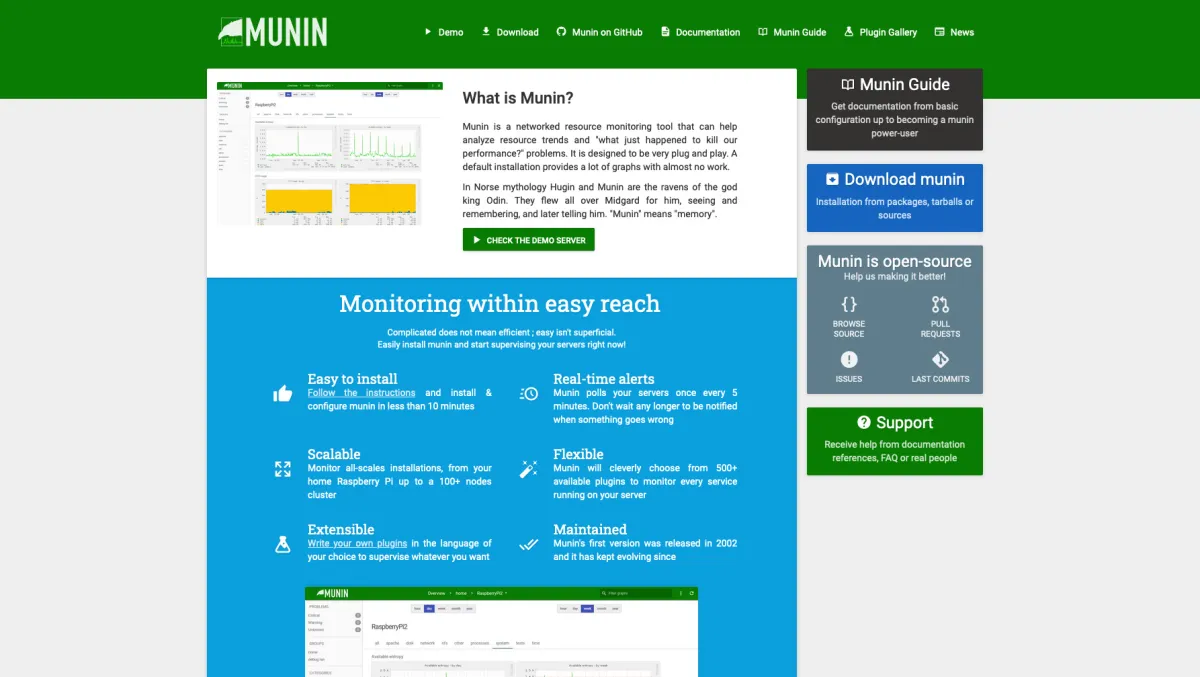The height and width of the screenshot is (677, 1200).
Task: Click the Documentation page icon in the navigation
Action: click(x=665, y=32)
